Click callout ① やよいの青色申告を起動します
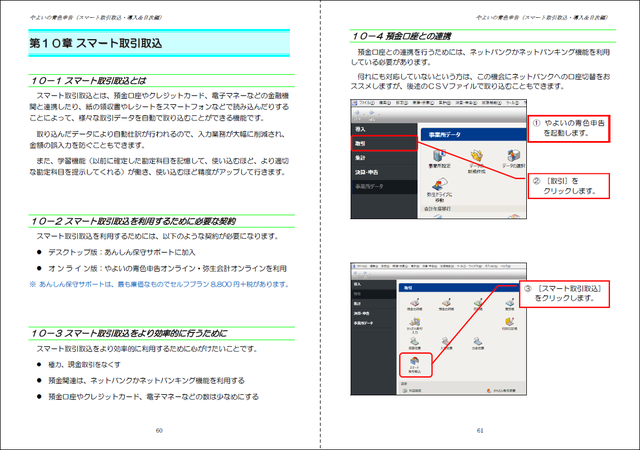 569,128
